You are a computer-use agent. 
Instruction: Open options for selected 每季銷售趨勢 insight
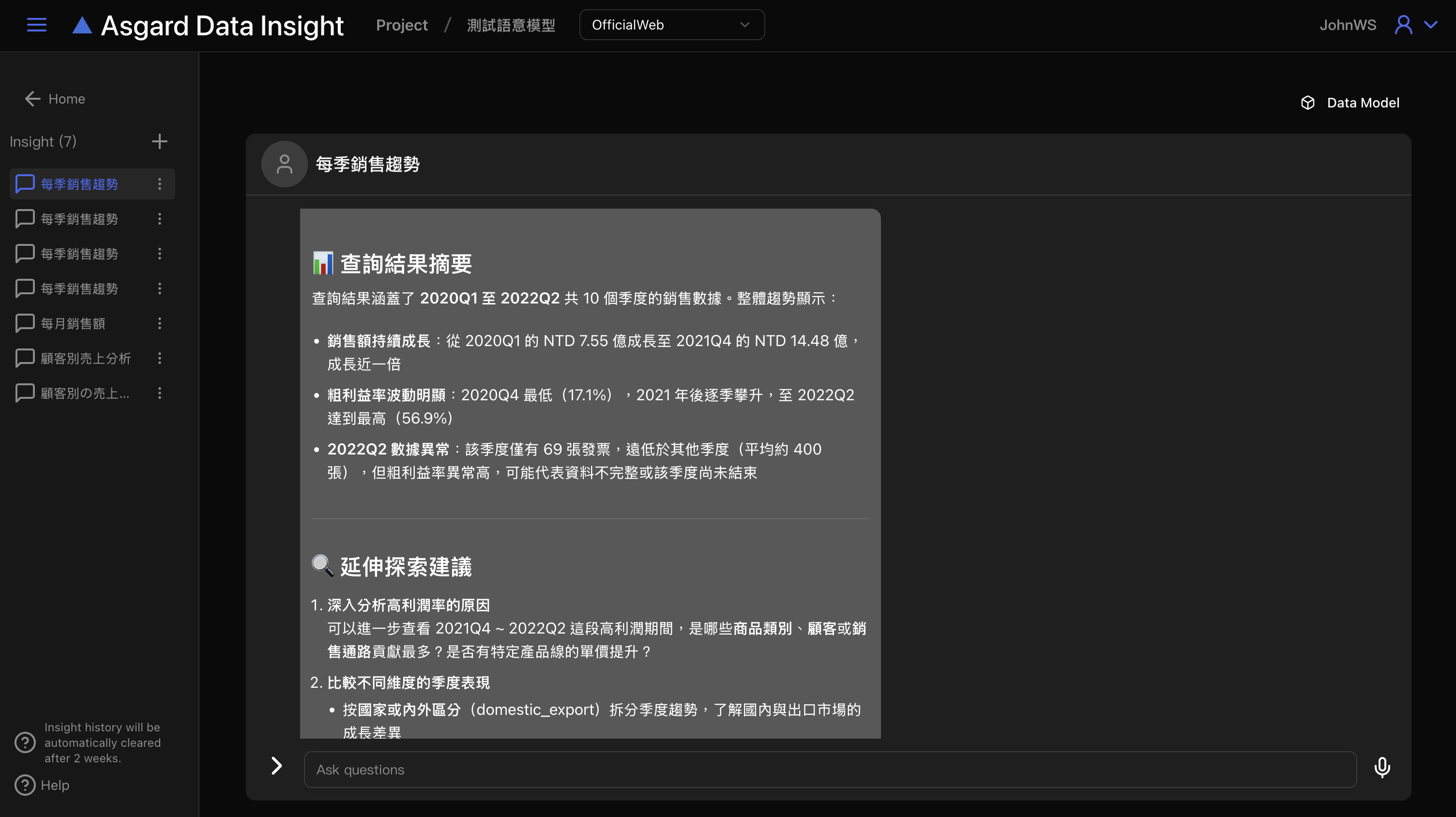tap(159, 184)
